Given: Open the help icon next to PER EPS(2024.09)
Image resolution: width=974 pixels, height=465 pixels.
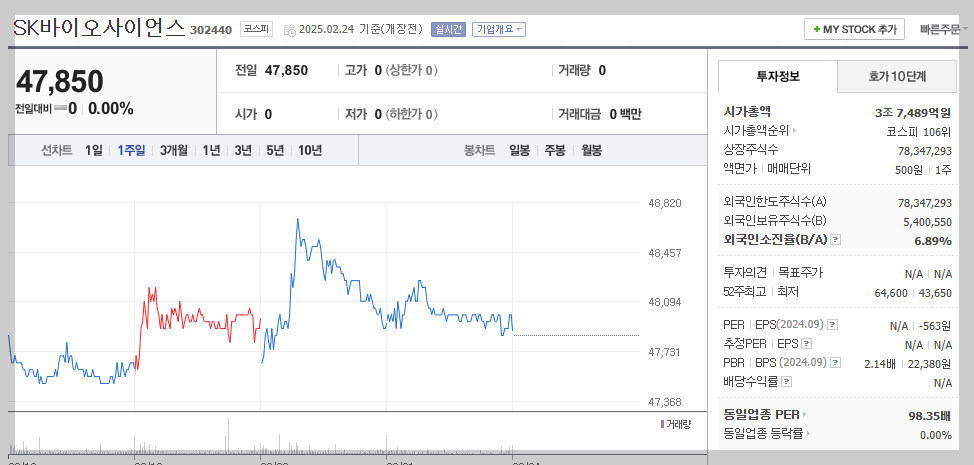Looking at the screenshot, I should (833, 325).
